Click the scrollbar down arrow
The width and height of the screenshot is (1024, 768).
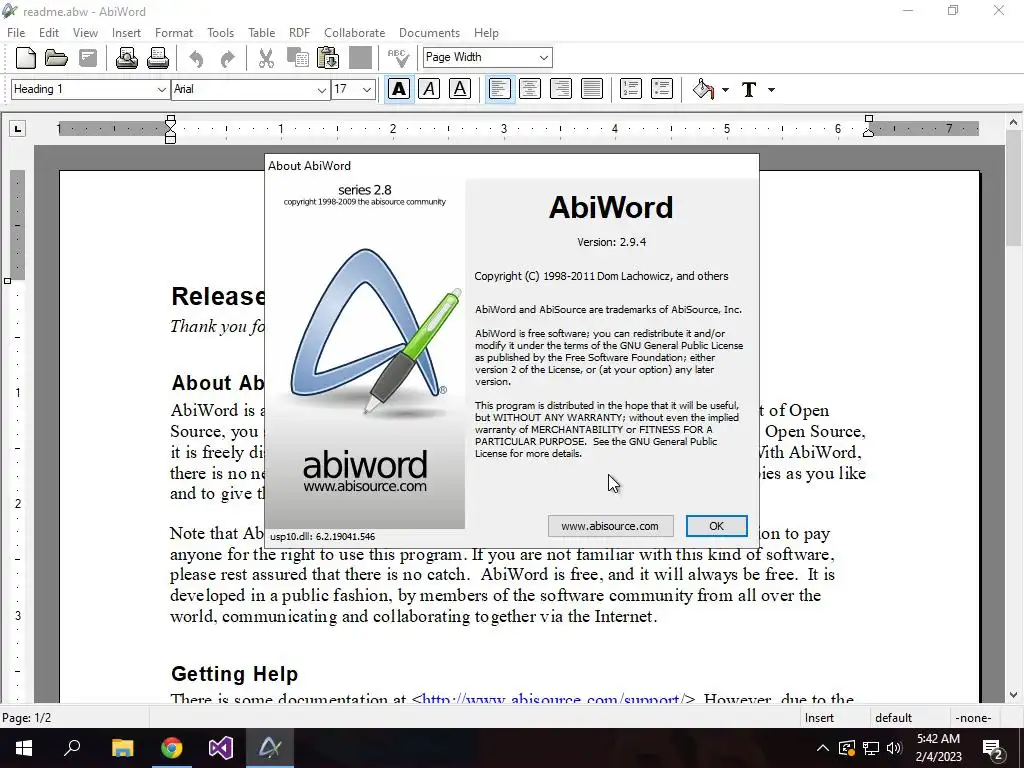click(x=1013, y=695)
